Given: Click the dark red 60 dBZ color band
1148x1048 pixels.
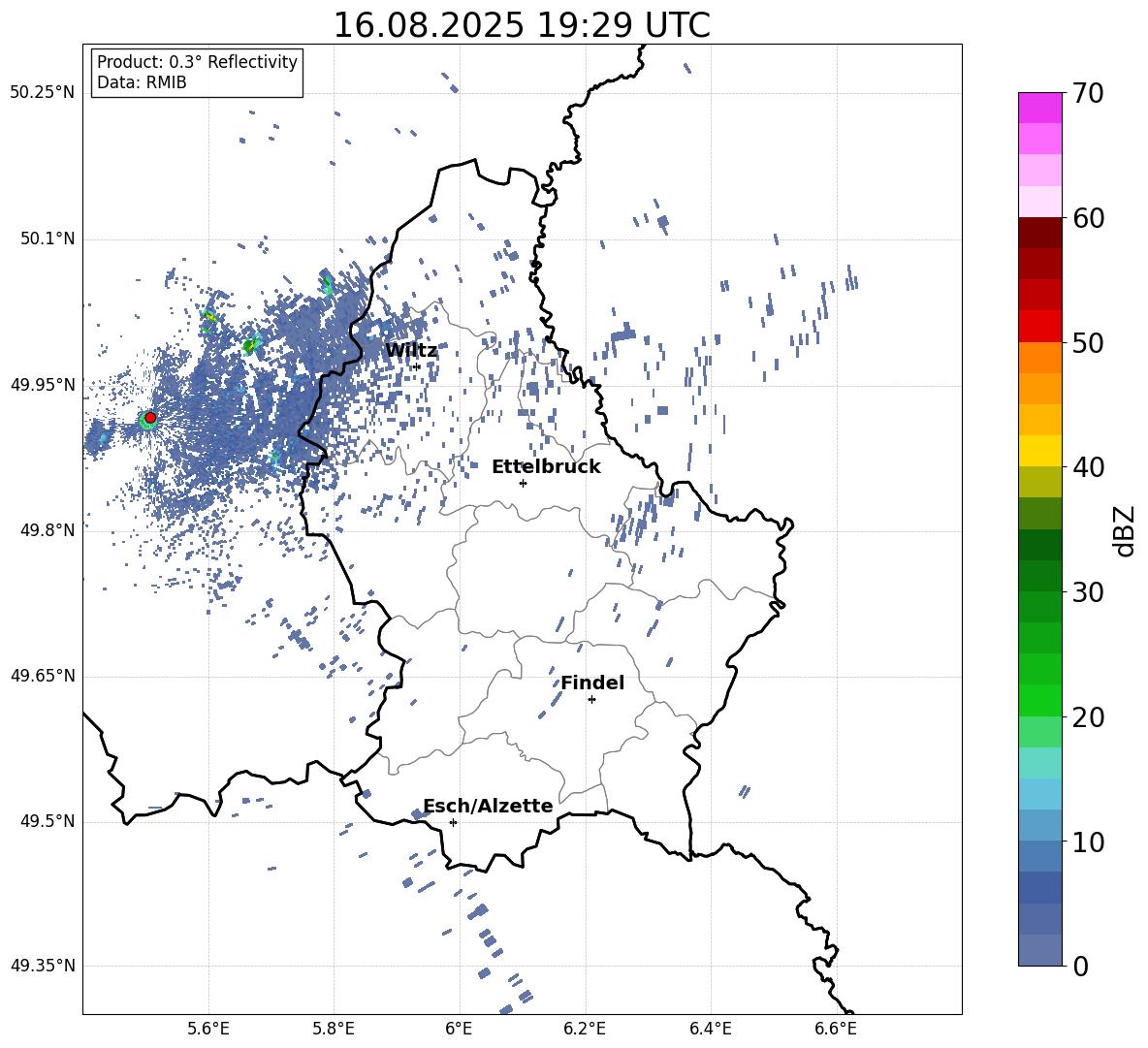Looking at the screenshot, I should point(1039,233).
